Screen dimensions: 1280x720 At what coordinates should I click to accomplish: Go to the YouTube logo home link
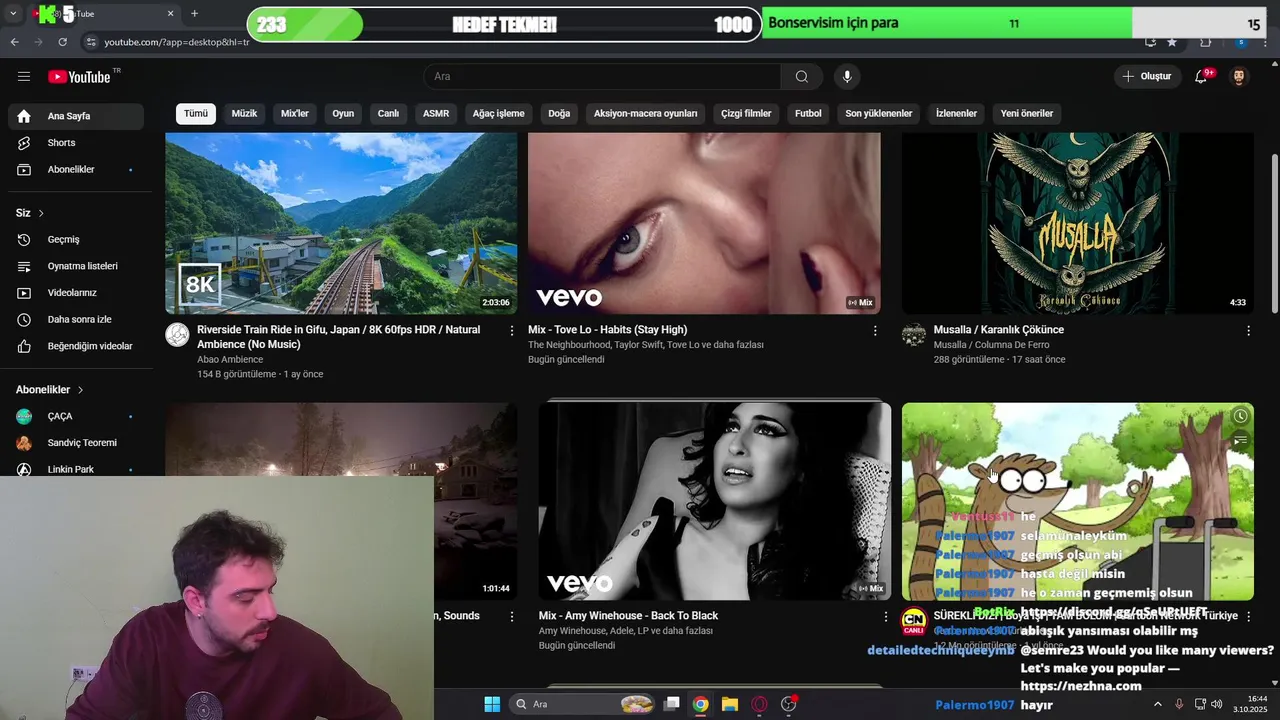[x=79, y=77]
